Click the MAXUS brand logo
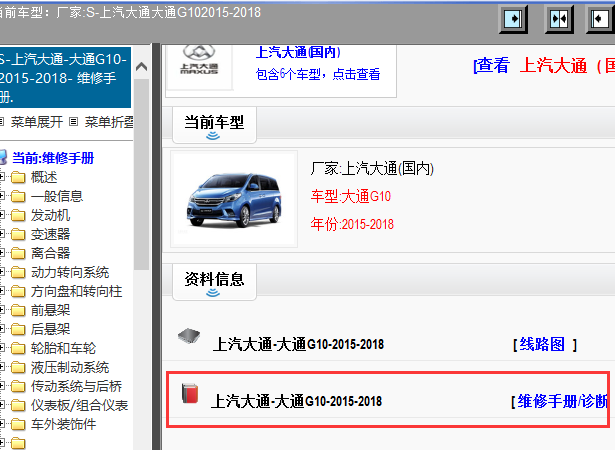Viewport: 615px width, 450px height. [199, 60]
